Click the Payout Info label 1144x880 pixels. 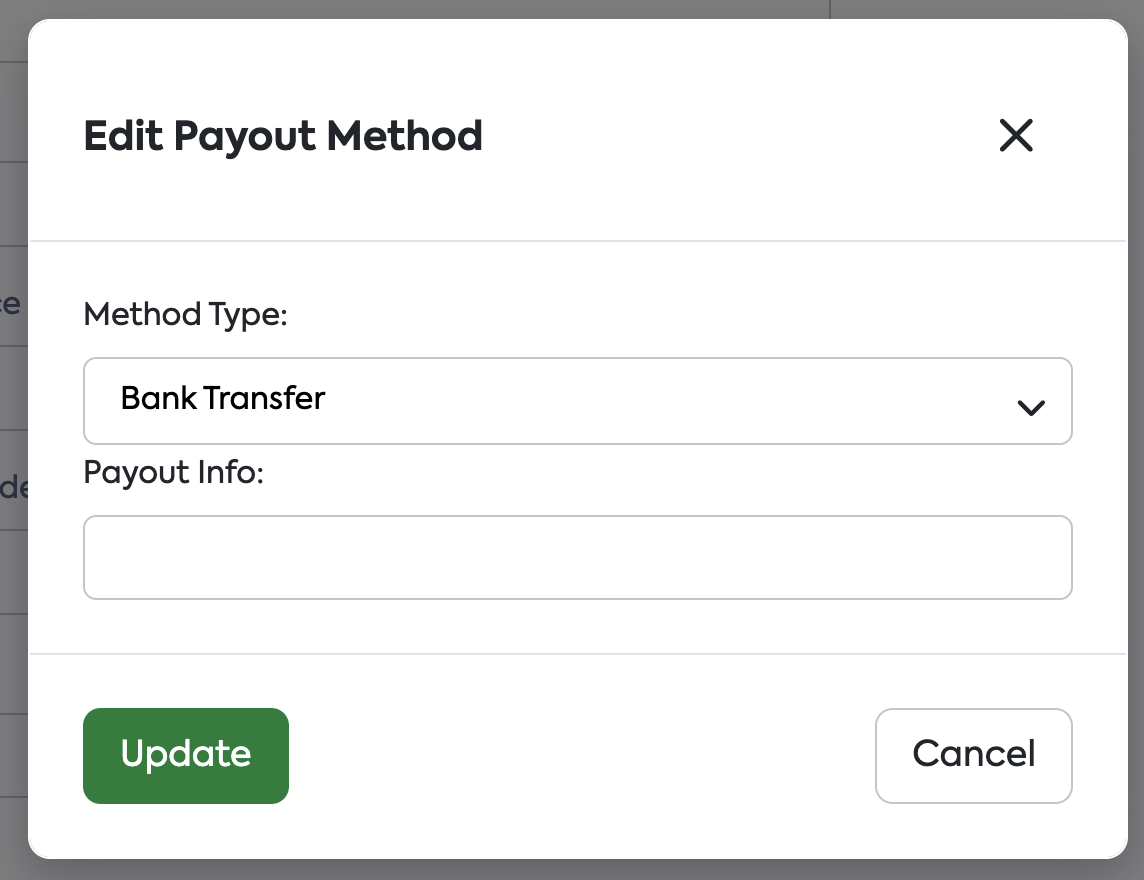click(173, 472)
